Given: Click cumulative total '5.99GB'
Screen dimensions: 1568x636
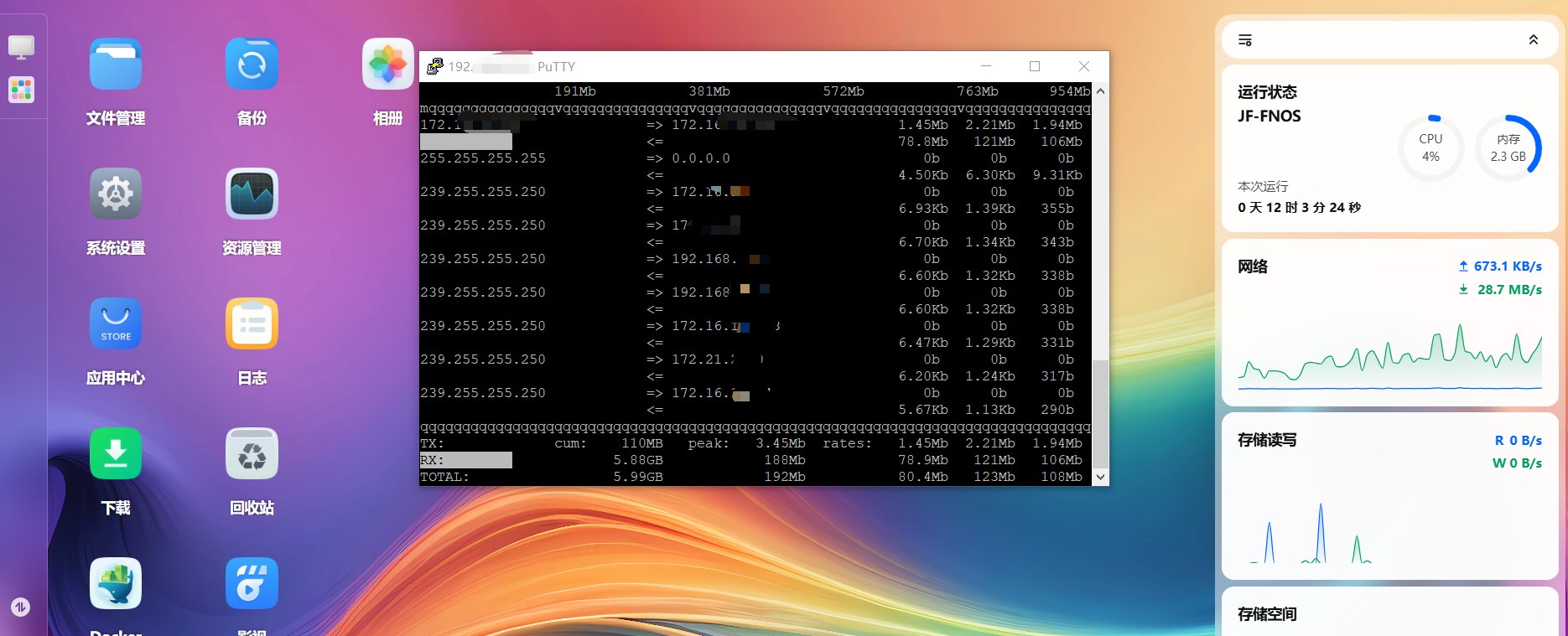Looking at the screenshot, I should (x=638, y=477).
